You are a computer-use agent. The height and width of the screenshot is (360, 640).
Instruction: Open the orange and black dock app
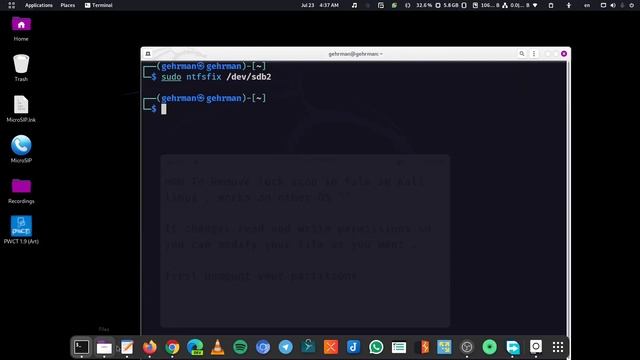(x=422, y=347)
